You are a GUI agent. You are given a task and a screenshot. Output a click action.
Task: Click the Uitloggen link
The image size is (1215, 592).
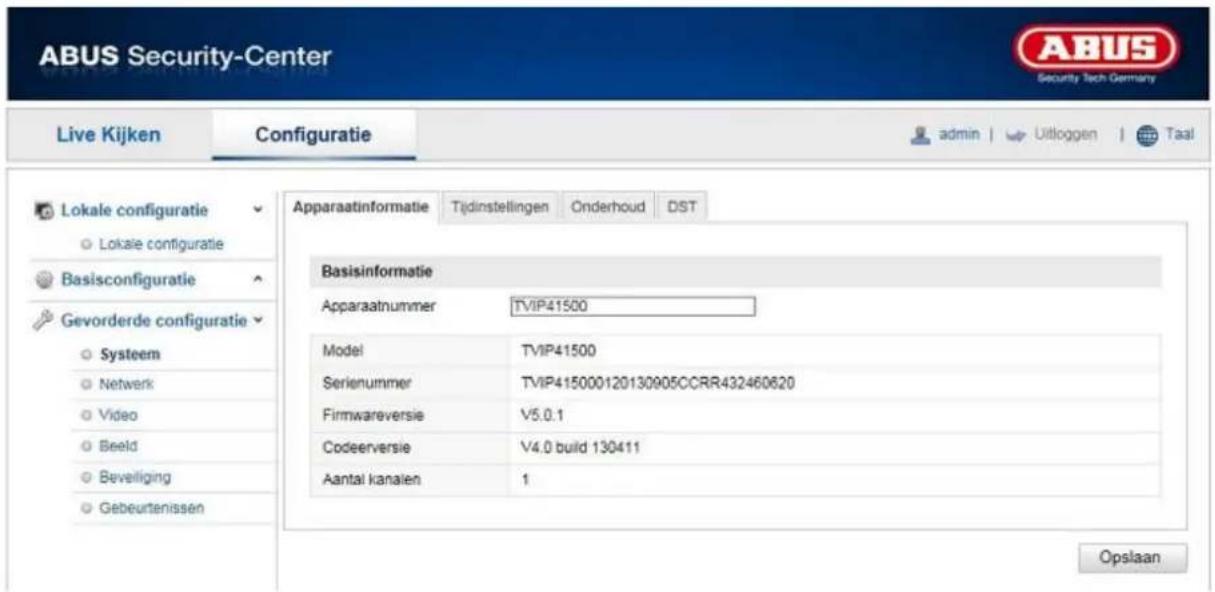tap(1066, 134)
